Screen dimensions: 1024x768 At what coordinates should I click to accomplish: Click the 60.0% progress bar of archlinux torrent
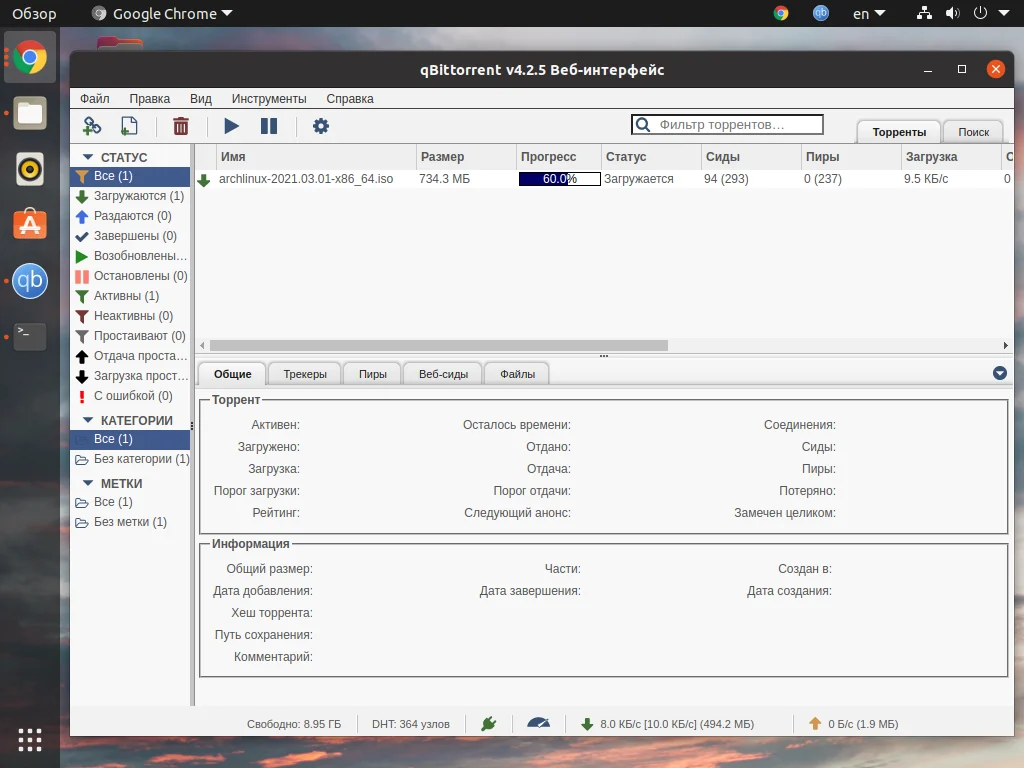coord(558,179)
